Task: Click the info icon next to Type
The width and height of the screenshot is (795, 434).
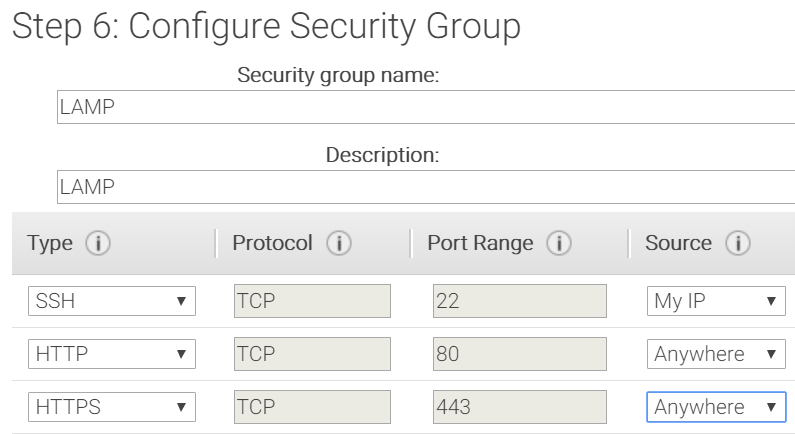Action: (97, 244)
